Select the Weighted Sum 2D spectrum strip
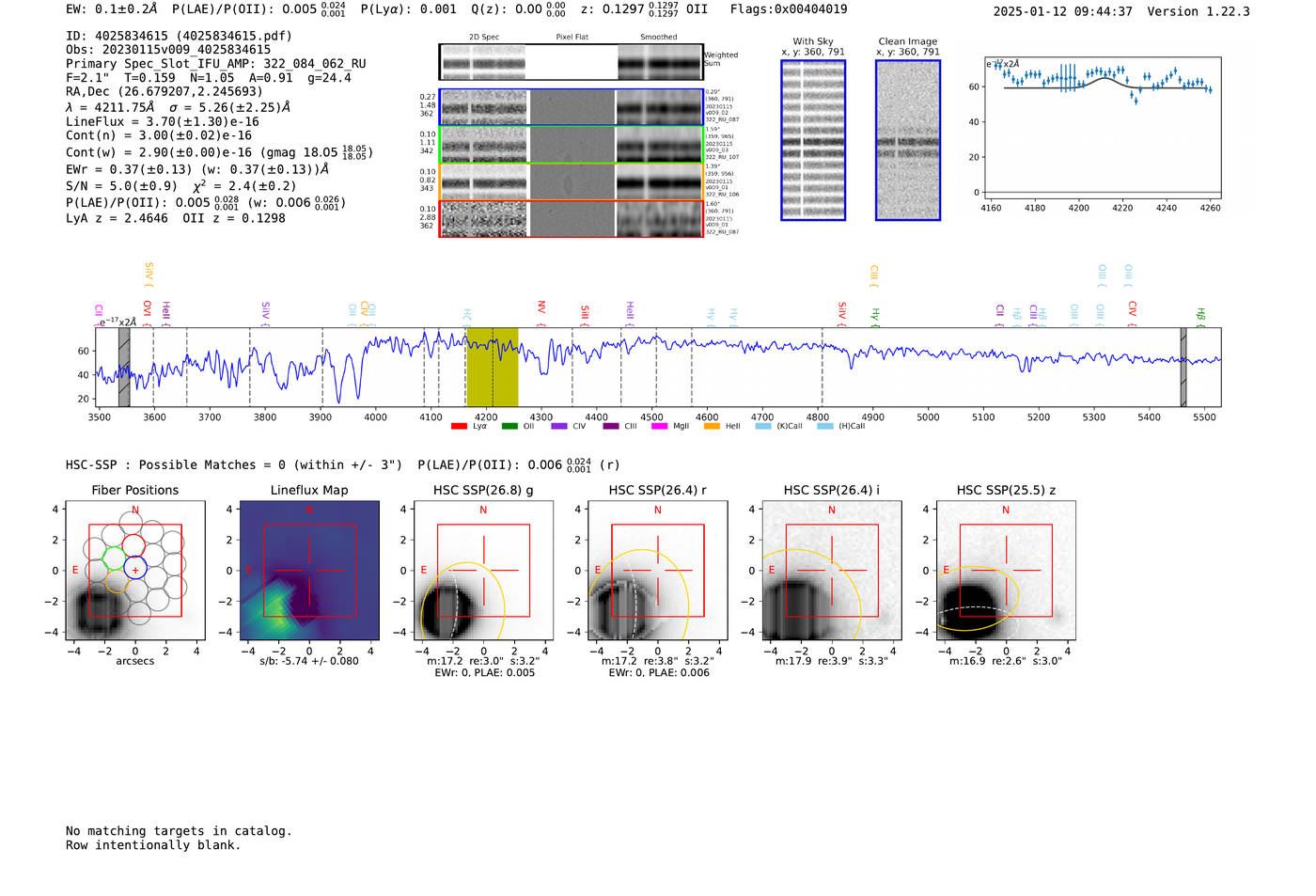 pyautogui.click(x=571, y=62)
